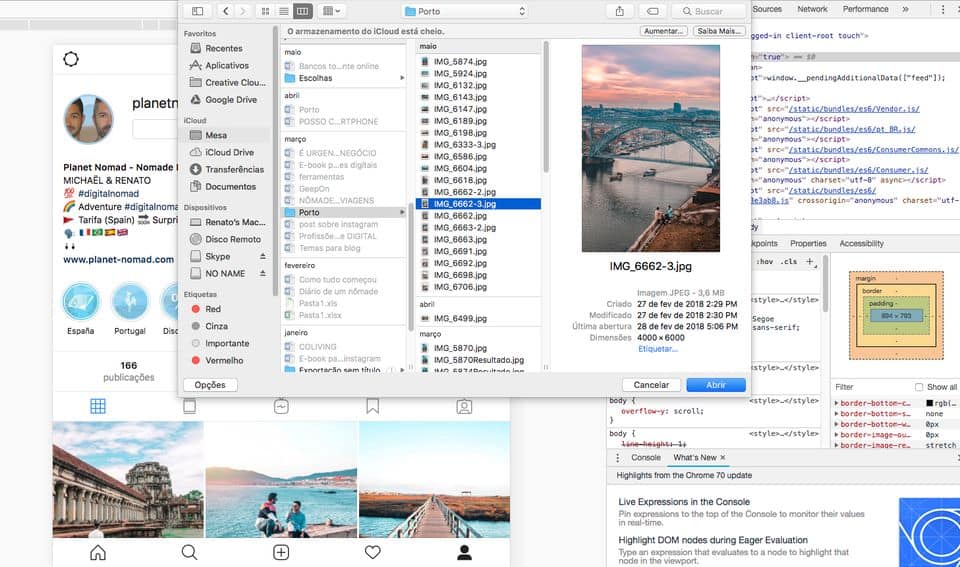Click the Abrir button
The width and height of the screenshot is (960, 567).
point(716,385)
